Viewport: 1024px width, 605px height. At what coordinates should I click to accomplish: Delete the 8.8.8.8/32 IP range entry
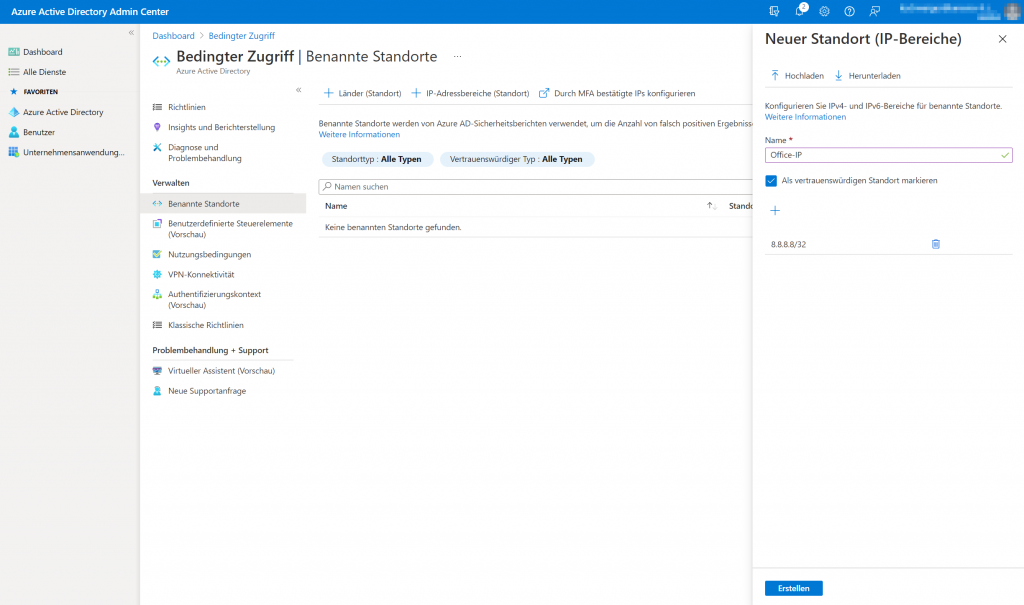point(936,244)
